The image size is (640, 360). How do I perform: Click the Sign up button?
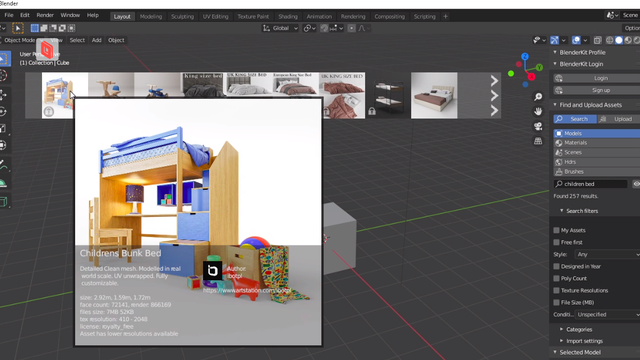tap(597, 90)
